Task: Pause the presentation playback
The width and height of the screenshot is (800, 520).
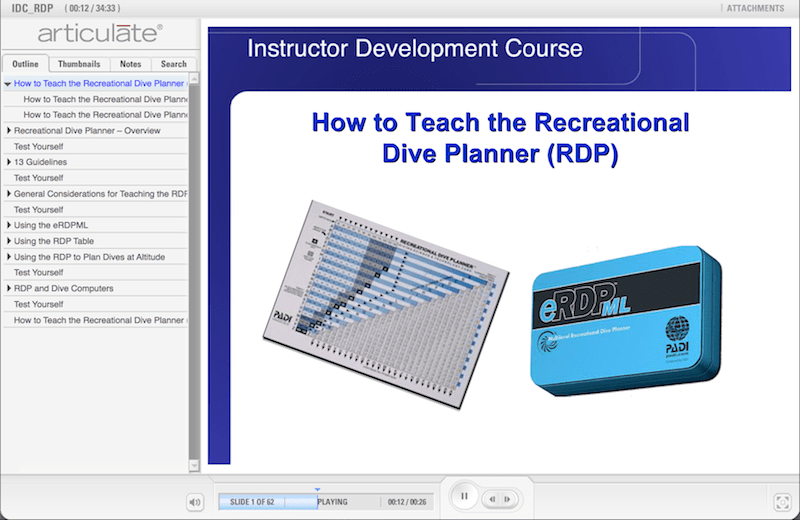Action: pos(464,496)
